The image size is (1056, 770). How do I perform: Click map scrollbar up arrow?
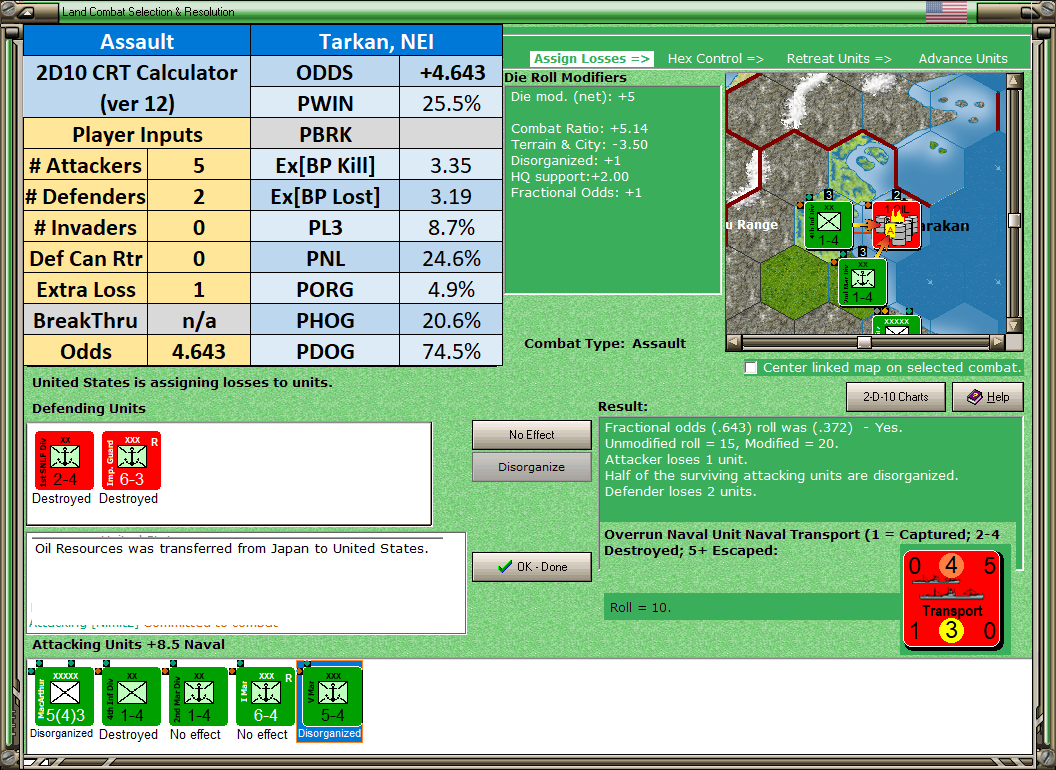[x=1014, y=81]
